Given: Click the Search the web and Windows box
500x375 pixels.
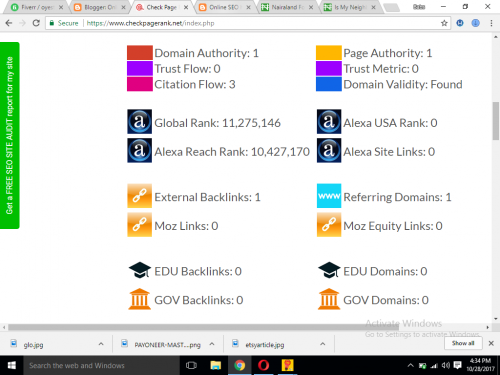Looking at the screenshot, I should point(102,365).
